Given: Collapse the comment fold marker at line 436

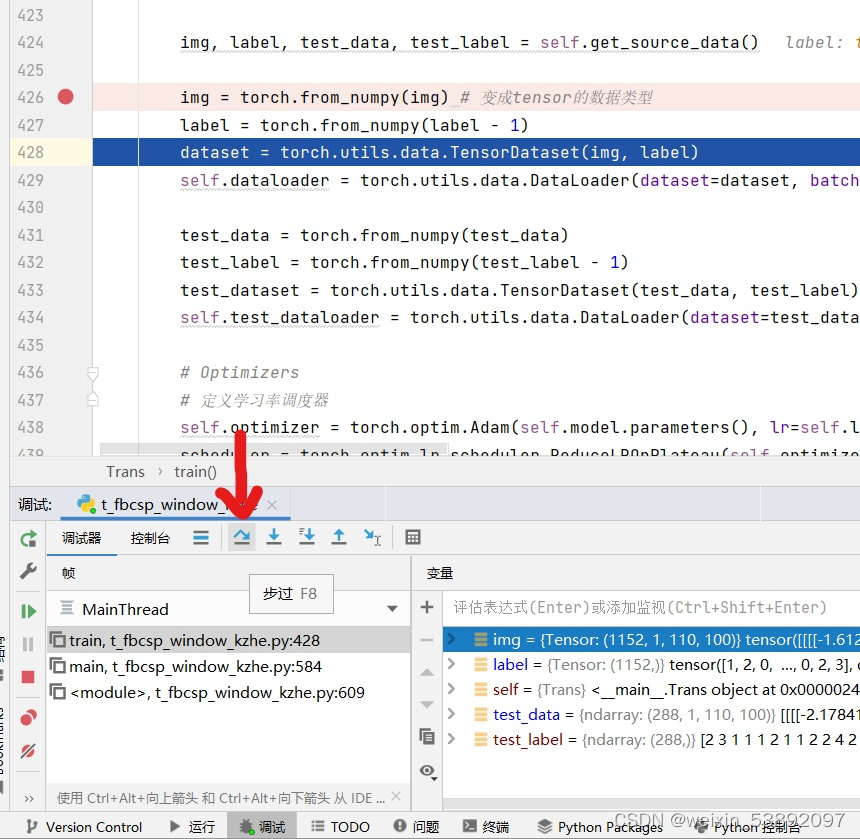Looking at the screenshot, I should pos(93,373).
